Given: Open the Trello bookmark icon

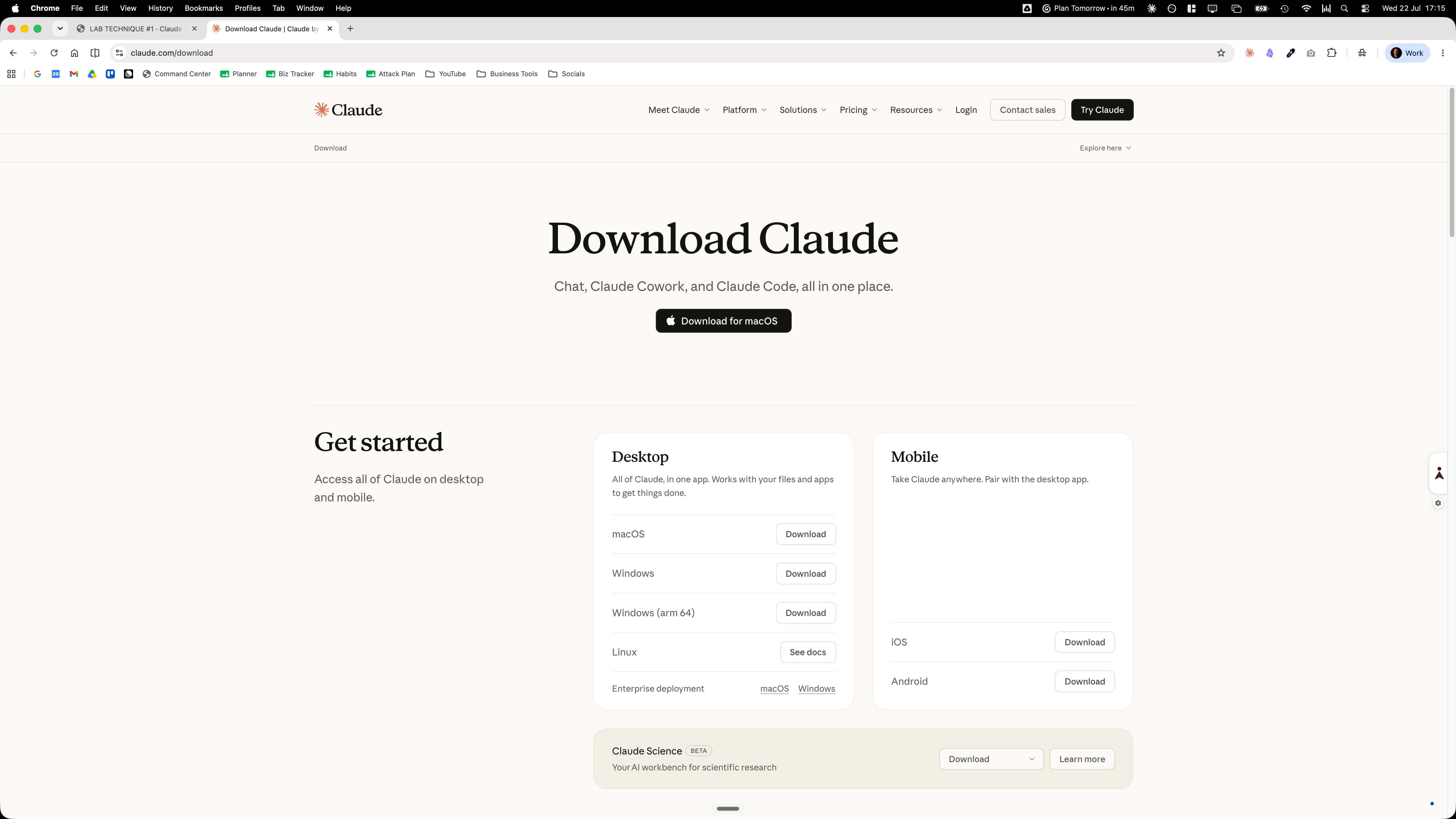Looking at the screenshot, I should click(110, 73).
